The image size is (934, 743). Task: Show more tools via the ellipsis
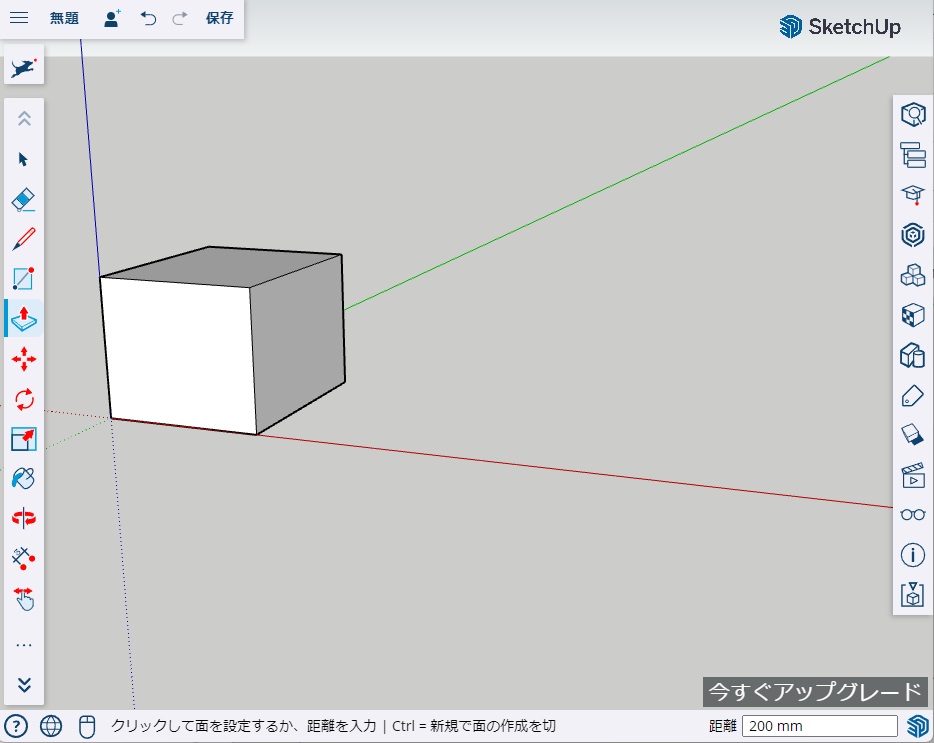(x=24, y=645)
